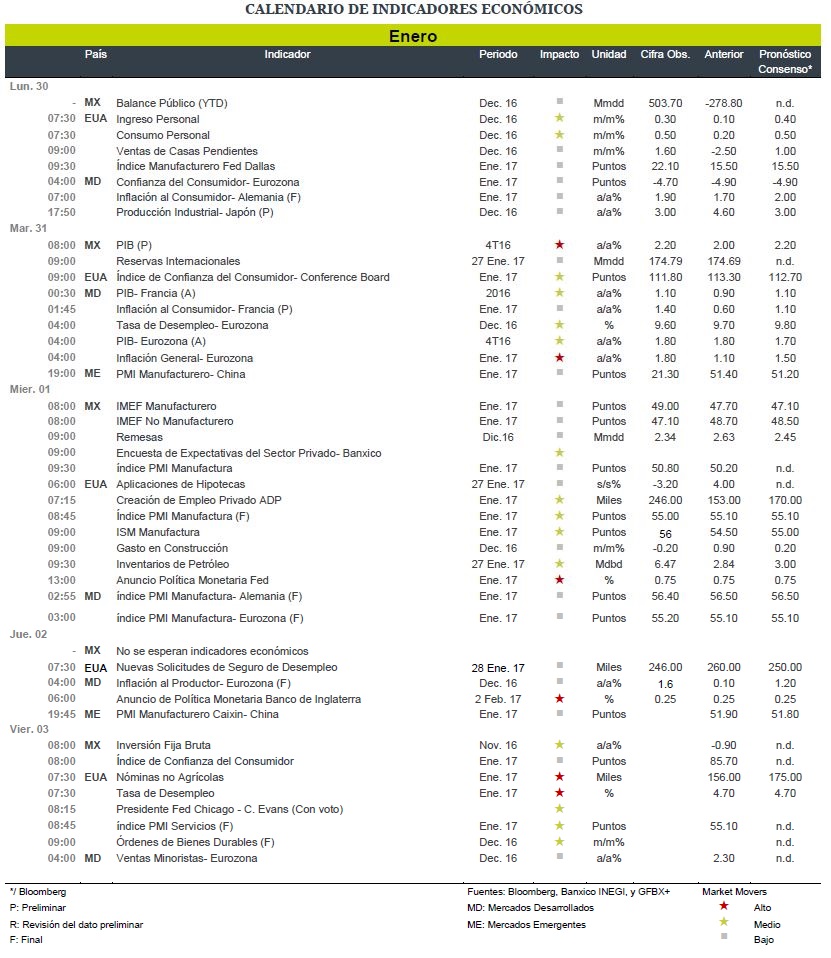Screen dimensions: 831x958
Task: Select the Mier. 01 date label
Action: 30,389
